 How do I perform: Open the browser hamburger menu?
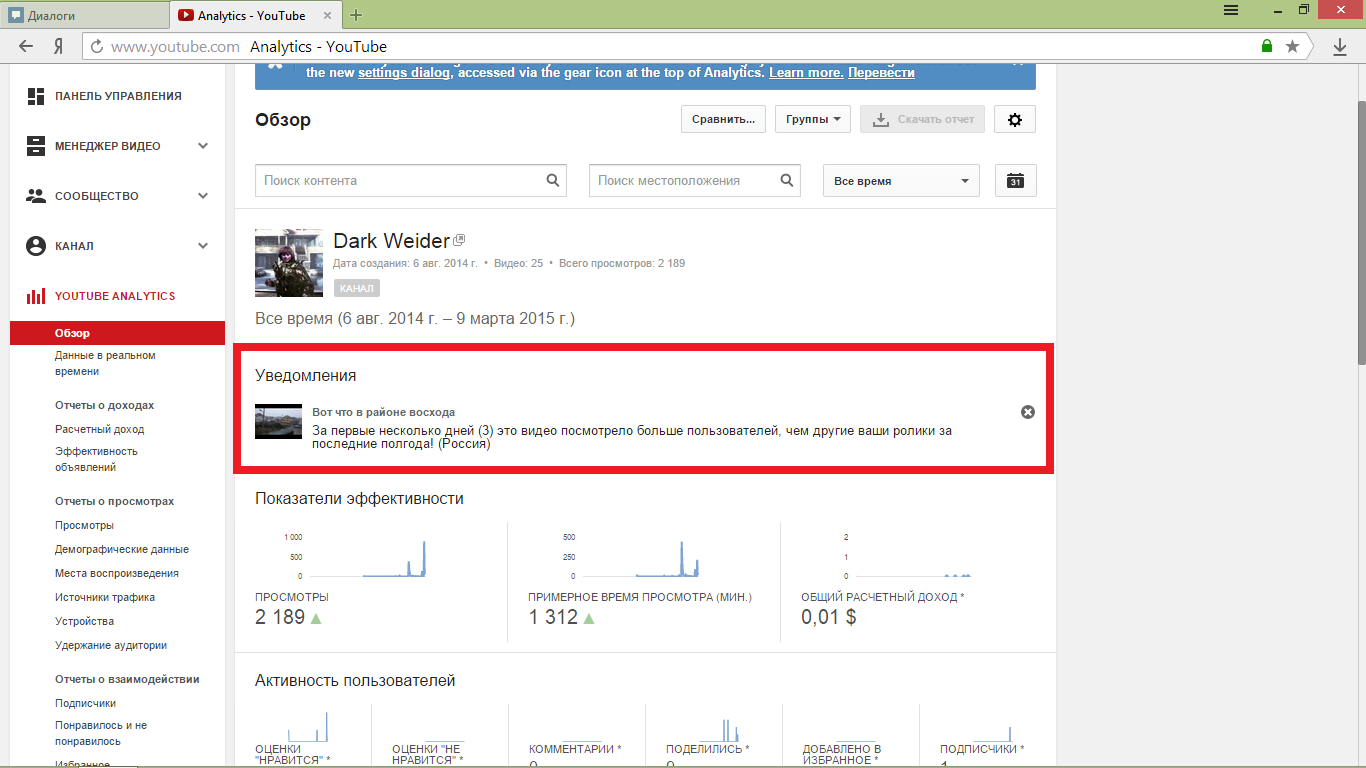coord(1231,10)
